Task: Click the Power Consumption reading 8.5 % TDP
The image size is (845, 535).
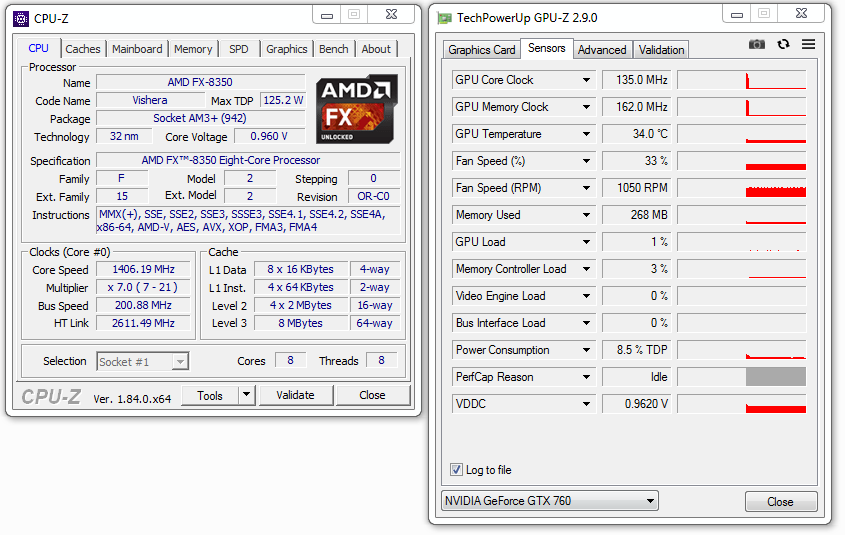Action: point(636,350)
